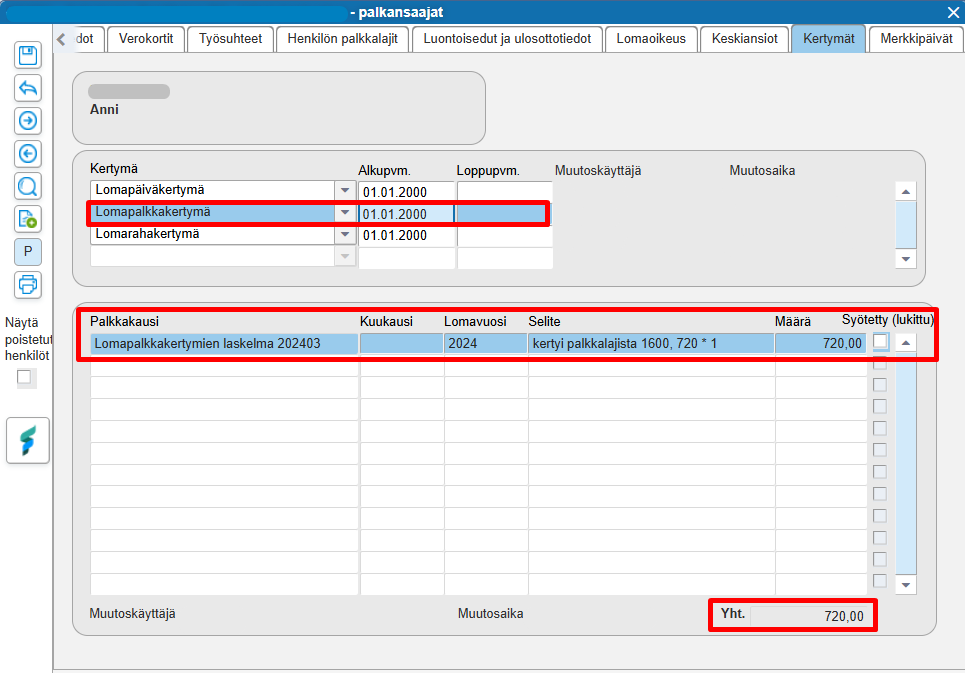Close the palkansaajat window

point(953,12)
